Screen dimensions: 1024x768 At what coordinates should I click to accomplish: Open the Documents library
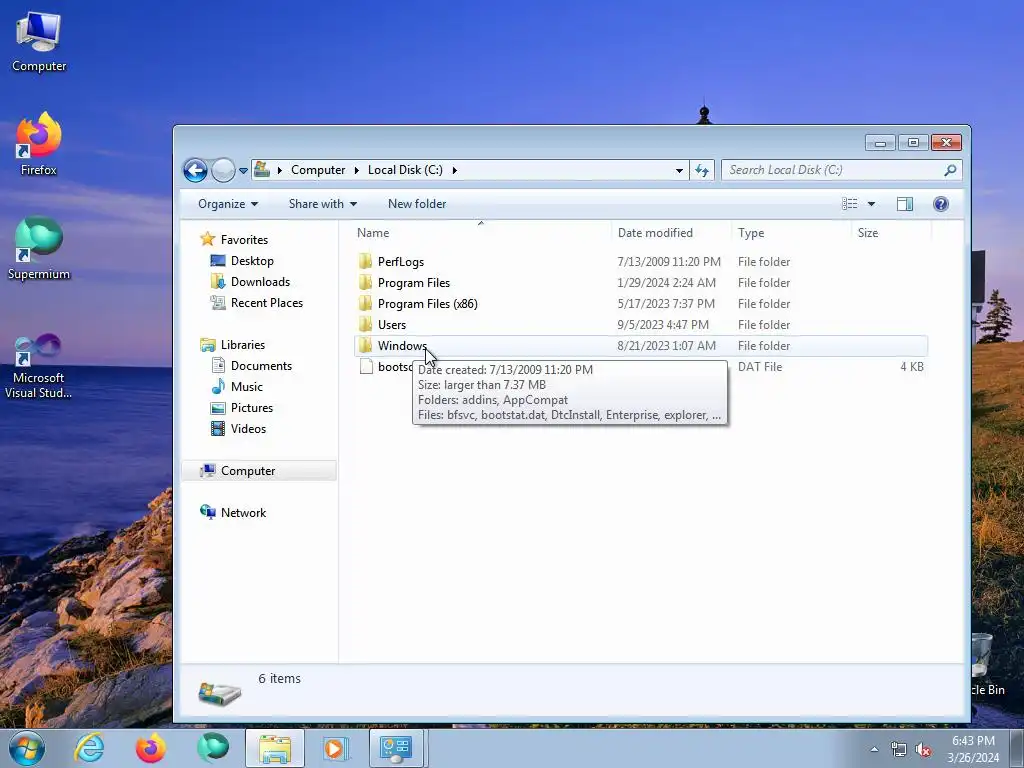click(261, 366)
